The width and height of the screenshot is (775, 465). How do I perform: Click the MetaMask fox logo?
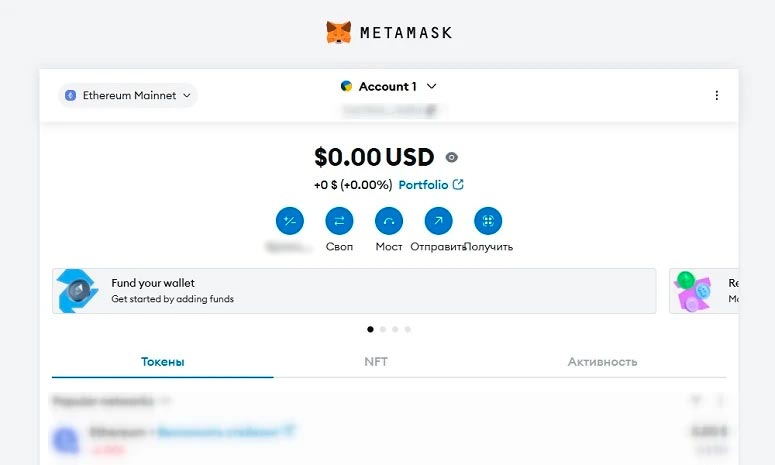click(339, 32)
